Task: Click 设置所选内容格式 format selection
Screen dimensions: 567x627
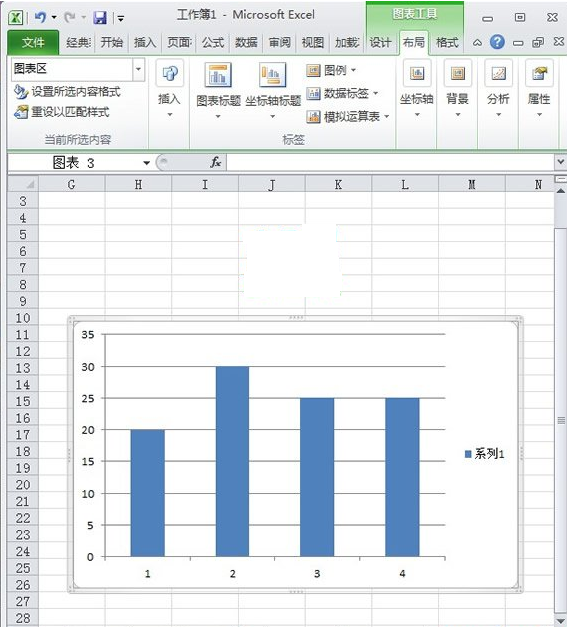Action: 67,92
